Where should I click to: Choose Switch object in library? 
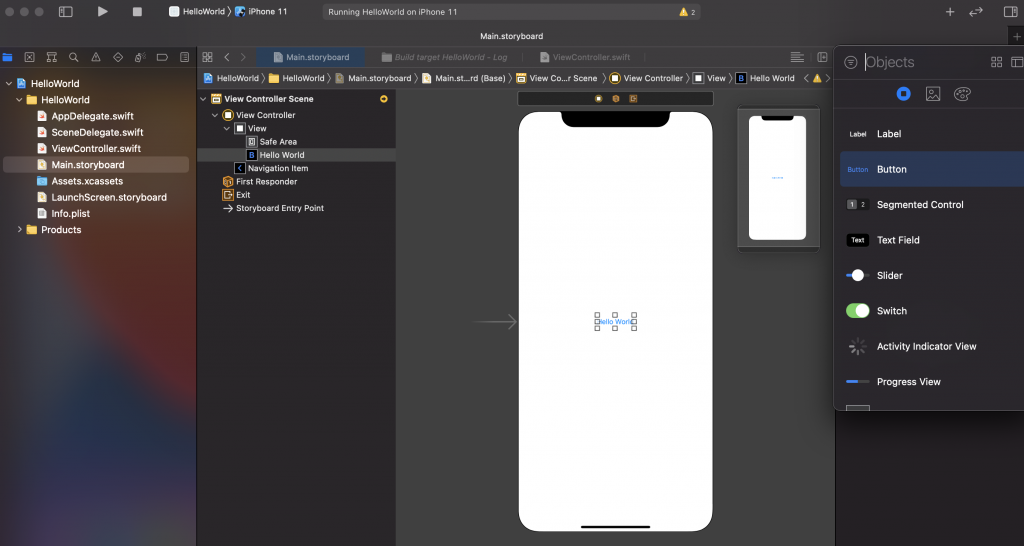pos(931,311)
